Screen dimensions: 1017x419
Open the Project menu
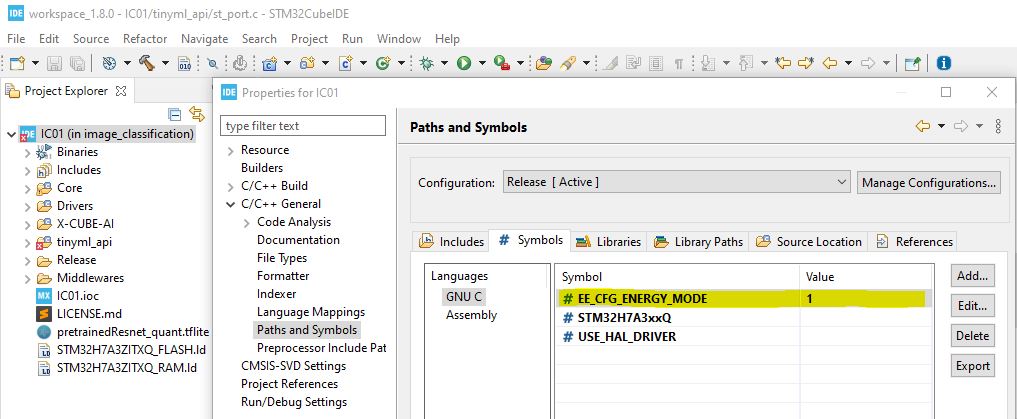309,39
